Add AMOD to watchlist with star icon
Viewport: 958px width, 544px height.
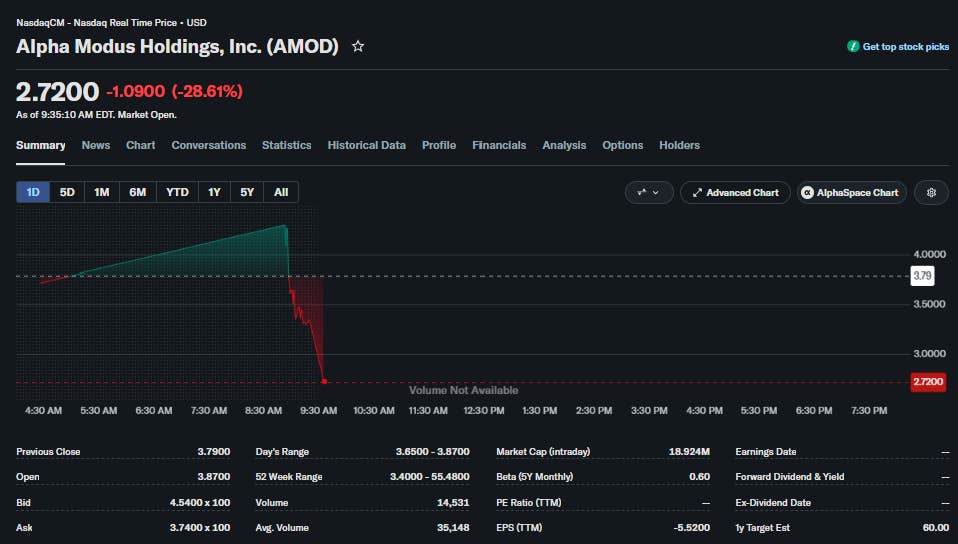coord(358,46)
